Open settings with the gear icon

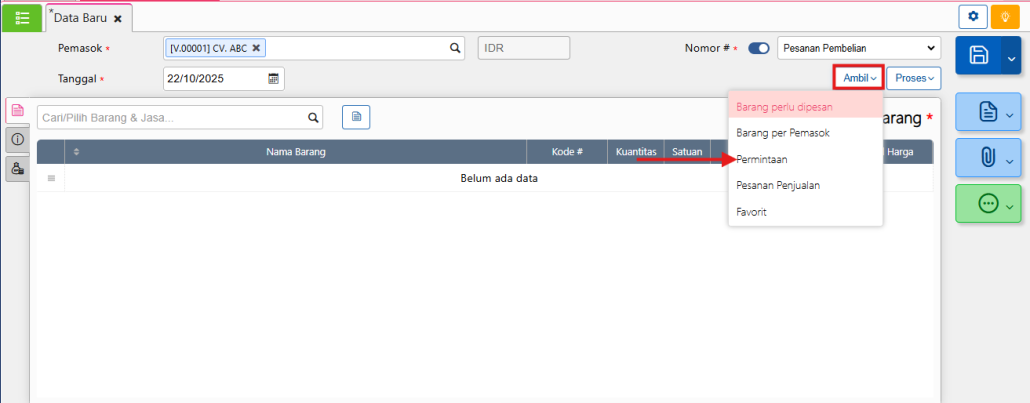tap(972, 17)
